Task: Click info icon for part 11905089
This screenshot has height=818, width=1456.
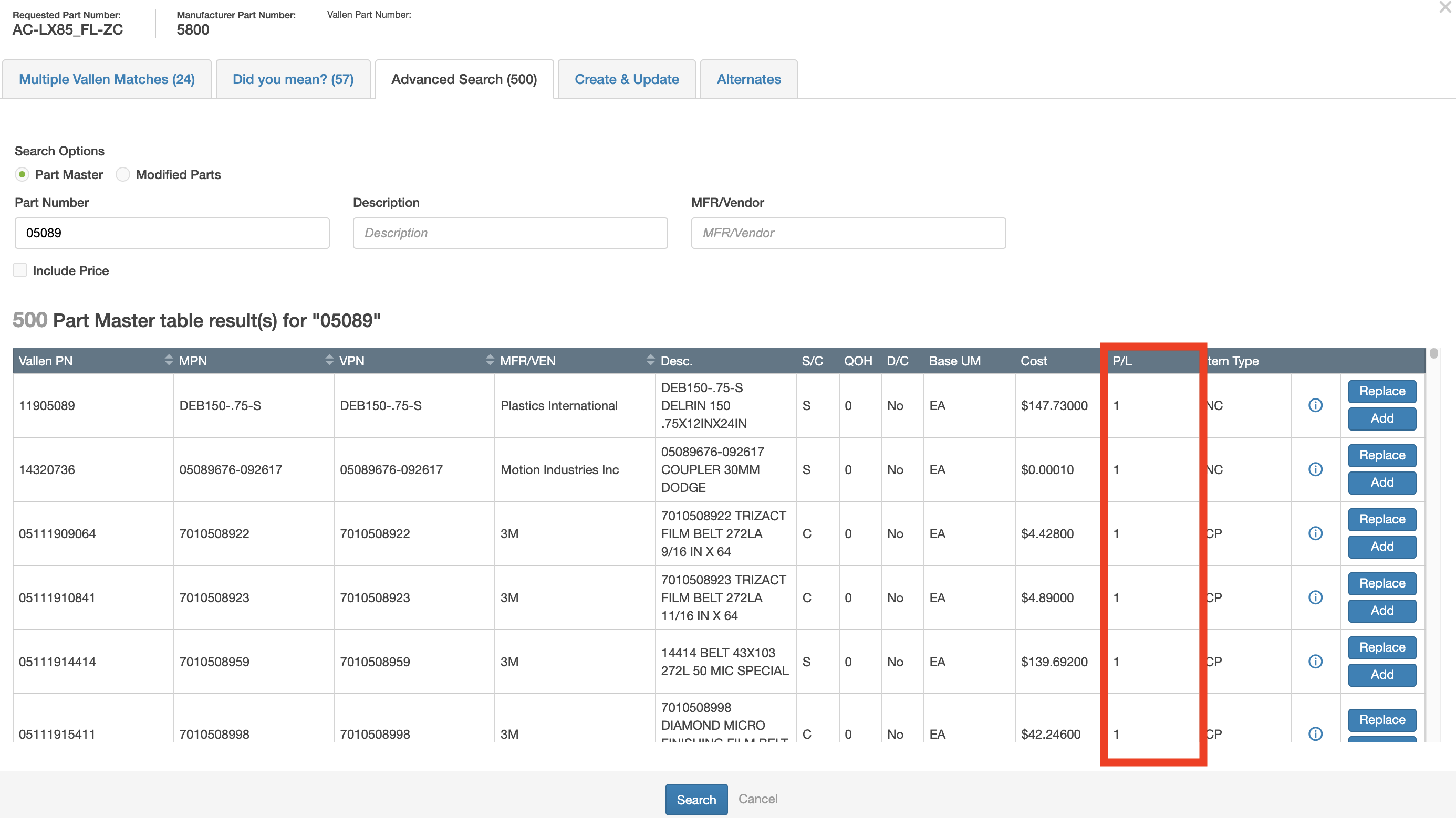Action: tap(1315, 405)
